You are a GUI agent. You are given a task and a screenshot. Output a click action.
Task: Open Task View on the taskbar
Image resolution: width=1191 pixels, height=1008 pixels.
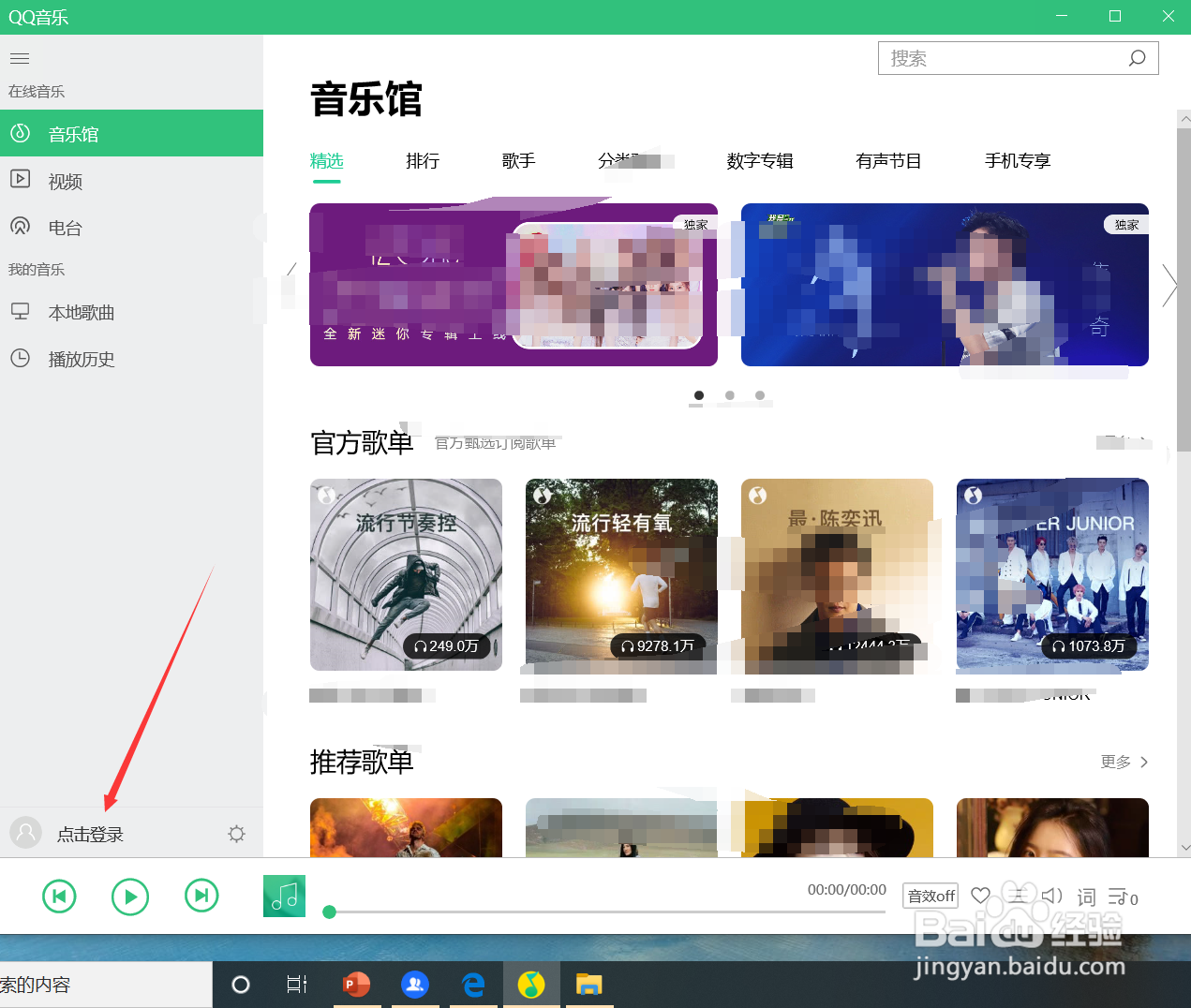coord(296,985)
